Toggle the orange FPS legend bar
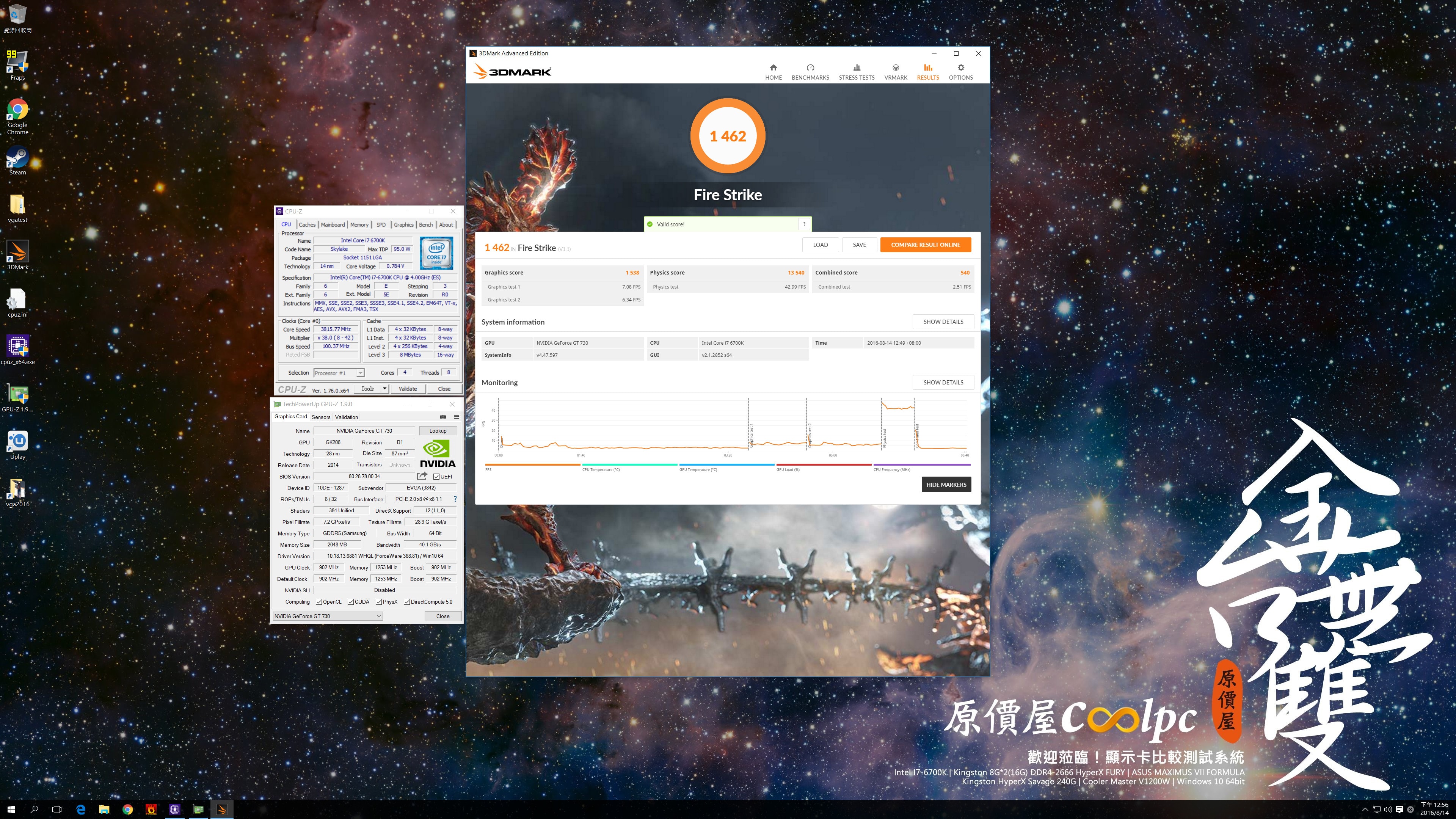Screen dimensions: 1456x819 tap(532, 464)
